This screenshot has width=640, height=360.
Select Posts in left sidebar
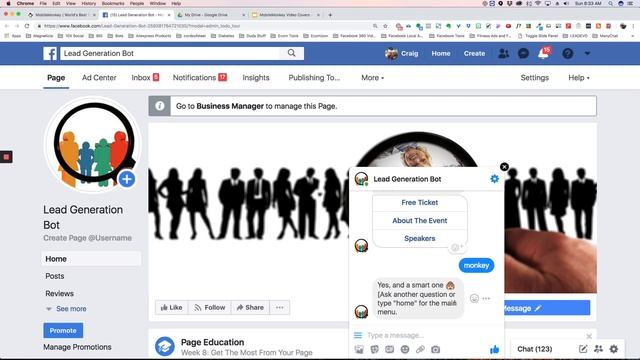[x=55, y=276]
